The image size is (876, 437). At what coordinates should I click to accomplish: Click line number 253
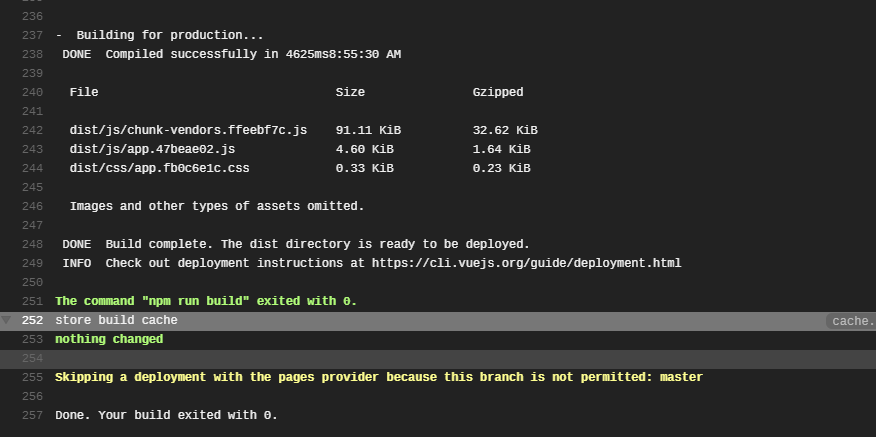pos(32,339)
